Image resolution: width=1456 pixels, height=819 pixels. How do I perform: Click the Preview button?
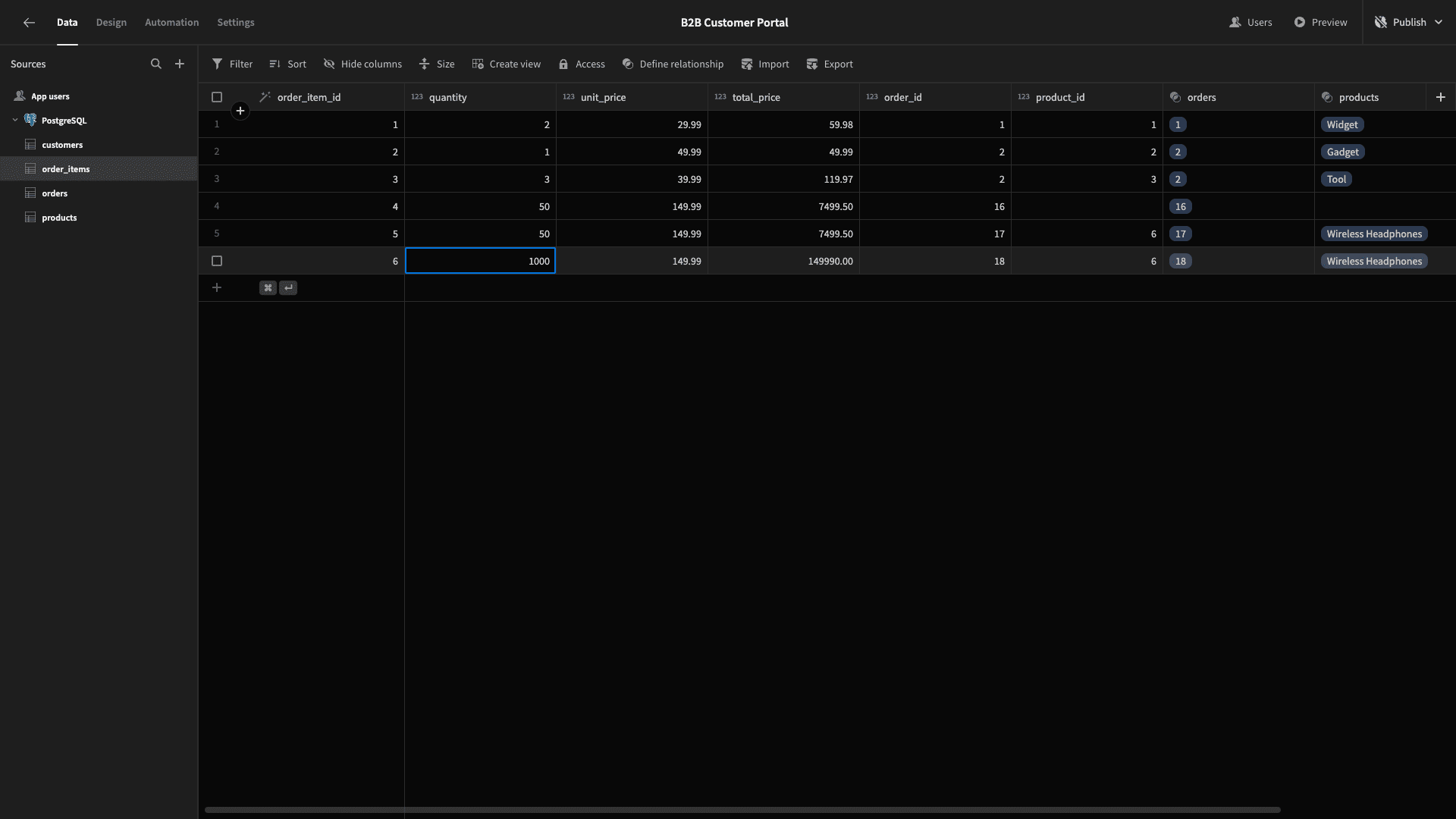[1320, 23]
